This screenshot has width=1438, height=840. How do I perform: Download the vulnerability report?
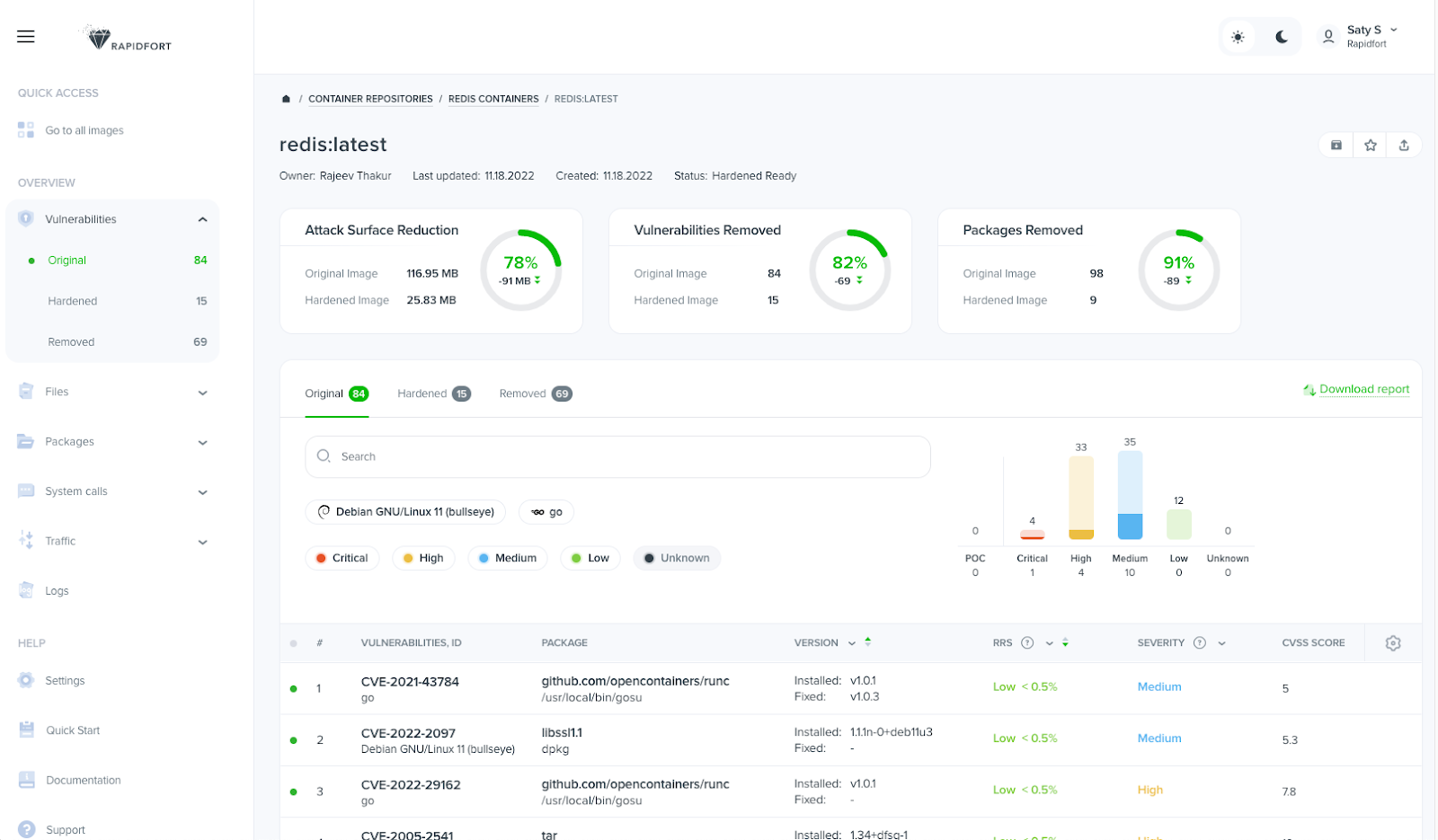[1356, 389]
